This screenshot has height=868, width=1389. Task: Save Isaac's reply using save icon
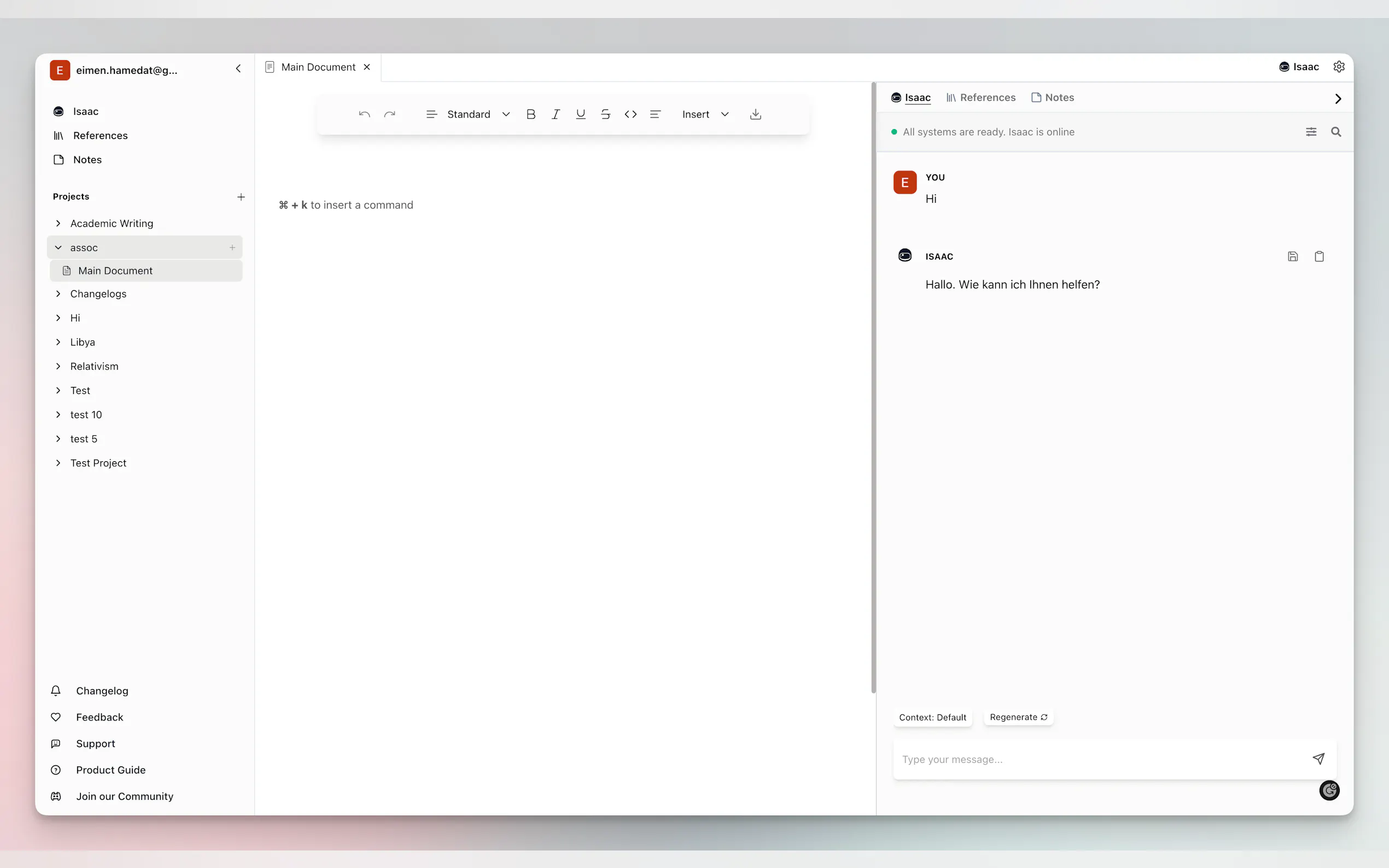coord(1293,256)
